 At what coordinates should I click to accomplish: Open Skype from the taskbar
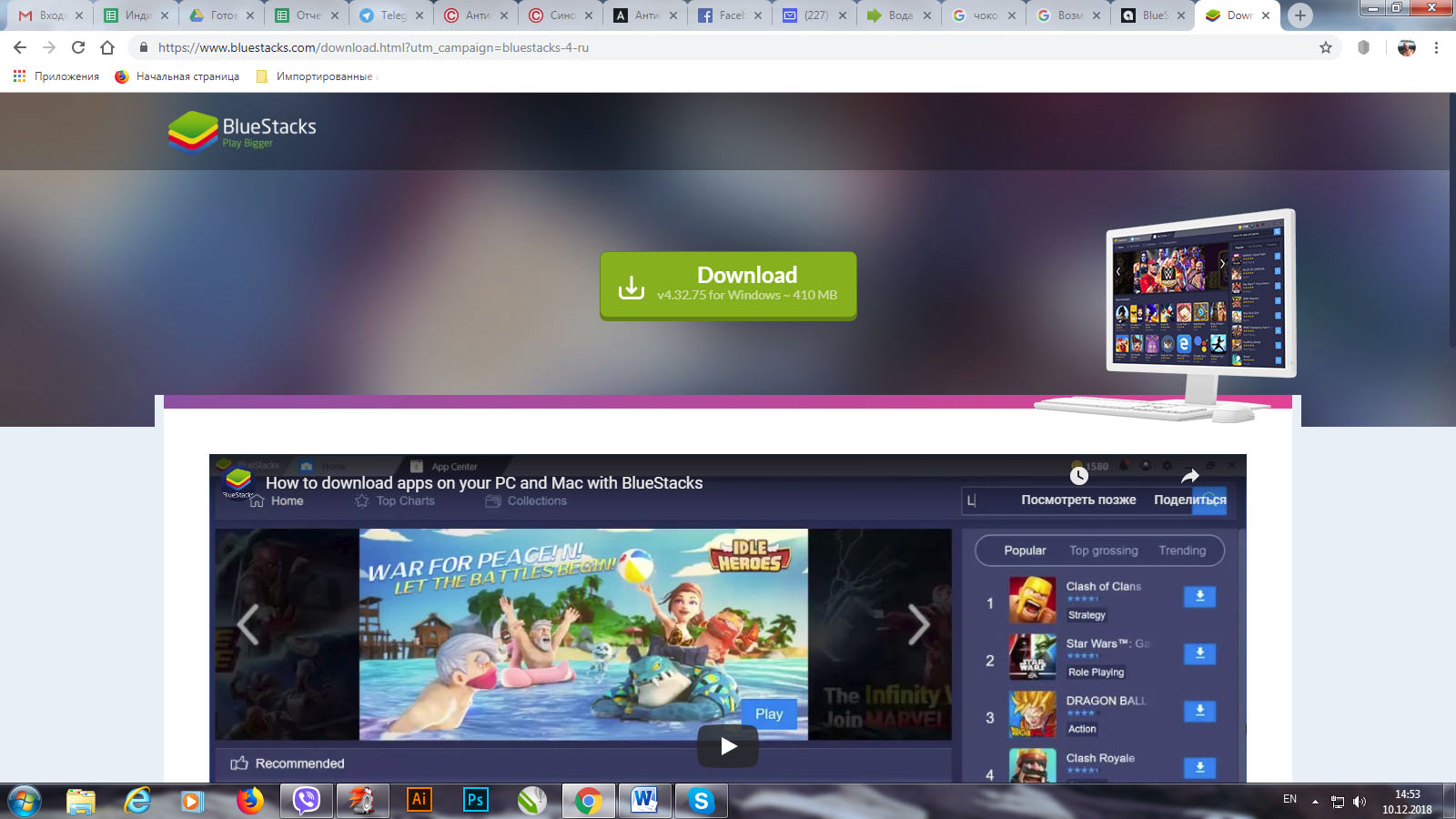pyautogui.click(x=701, y=800)
